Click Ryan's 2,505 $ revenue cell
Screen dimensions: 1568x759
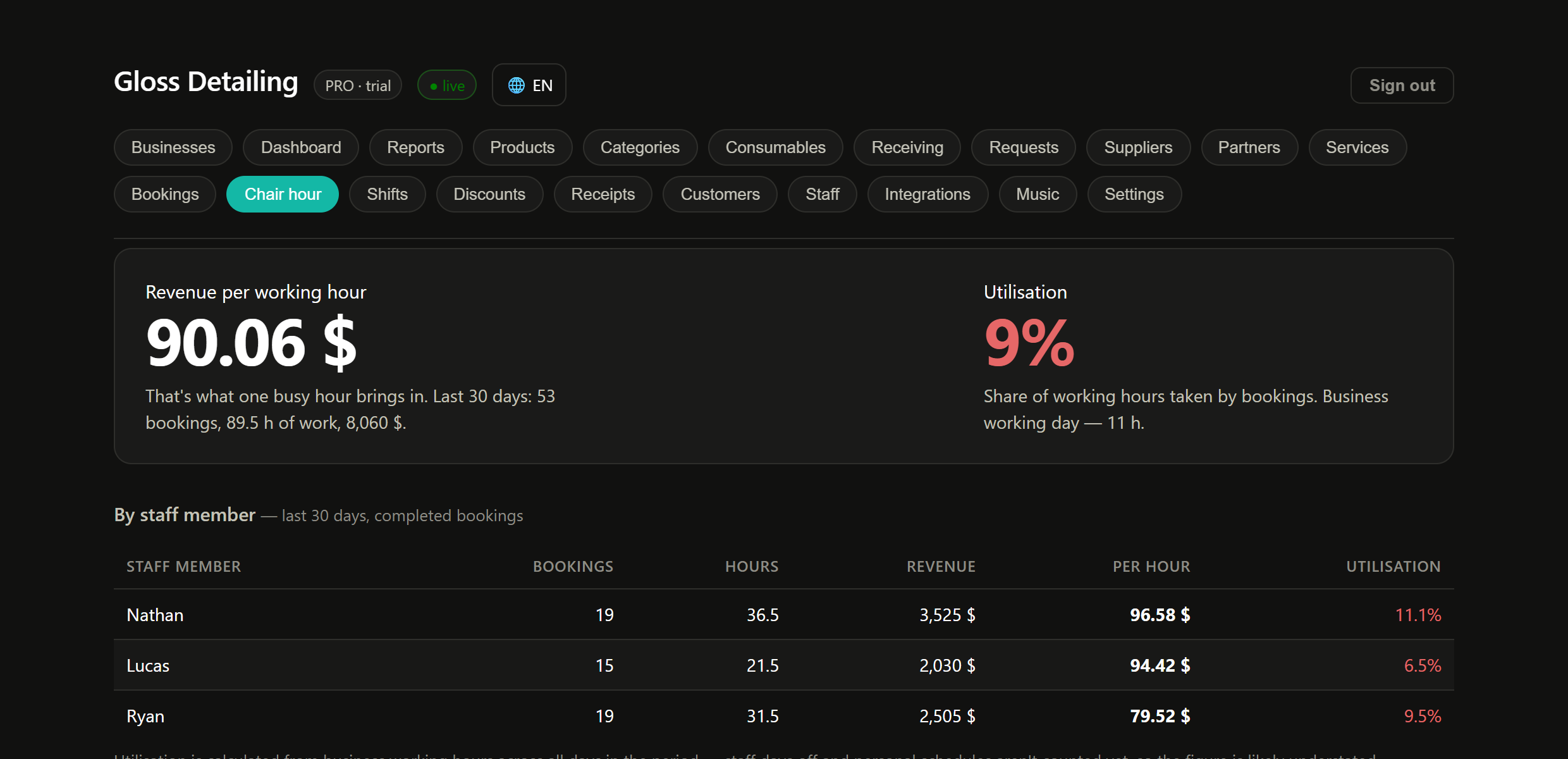click(947, 716)
